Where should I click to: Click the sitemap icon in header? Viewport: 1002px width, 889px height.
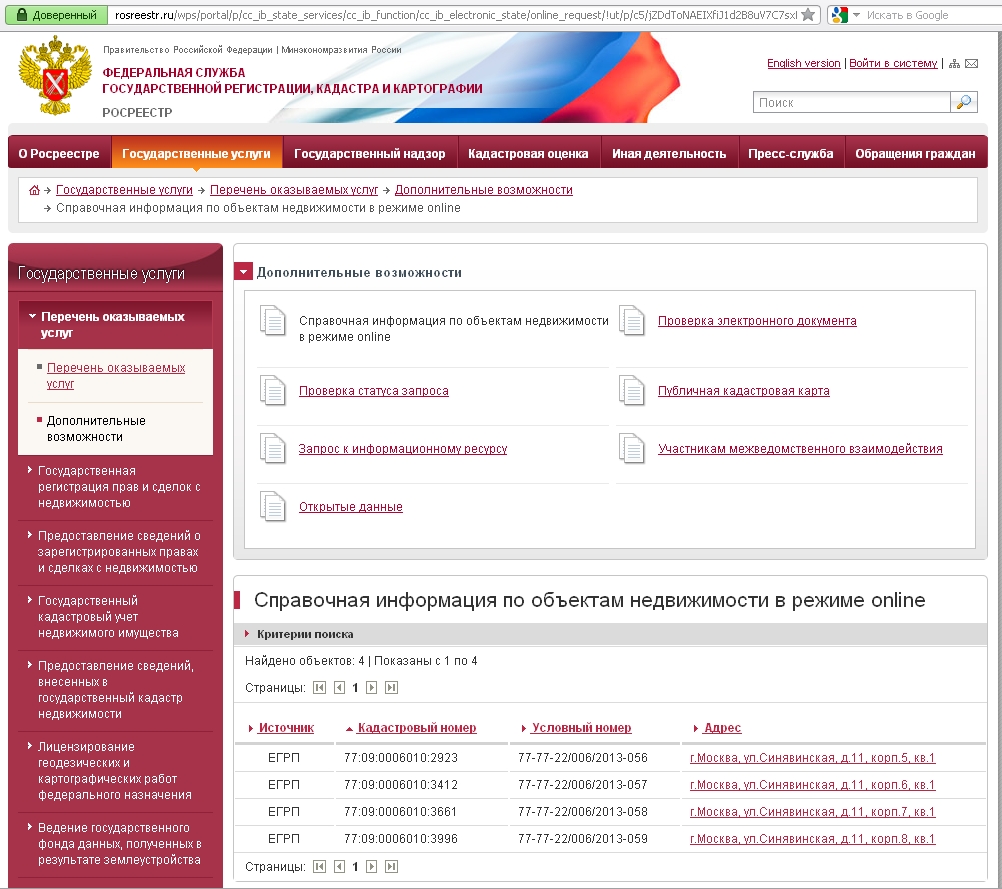[x=954, y=64]
